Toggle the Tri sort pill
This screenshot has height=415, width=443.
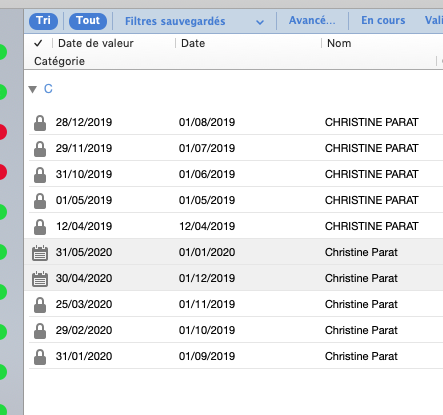(x=43, y=21)
